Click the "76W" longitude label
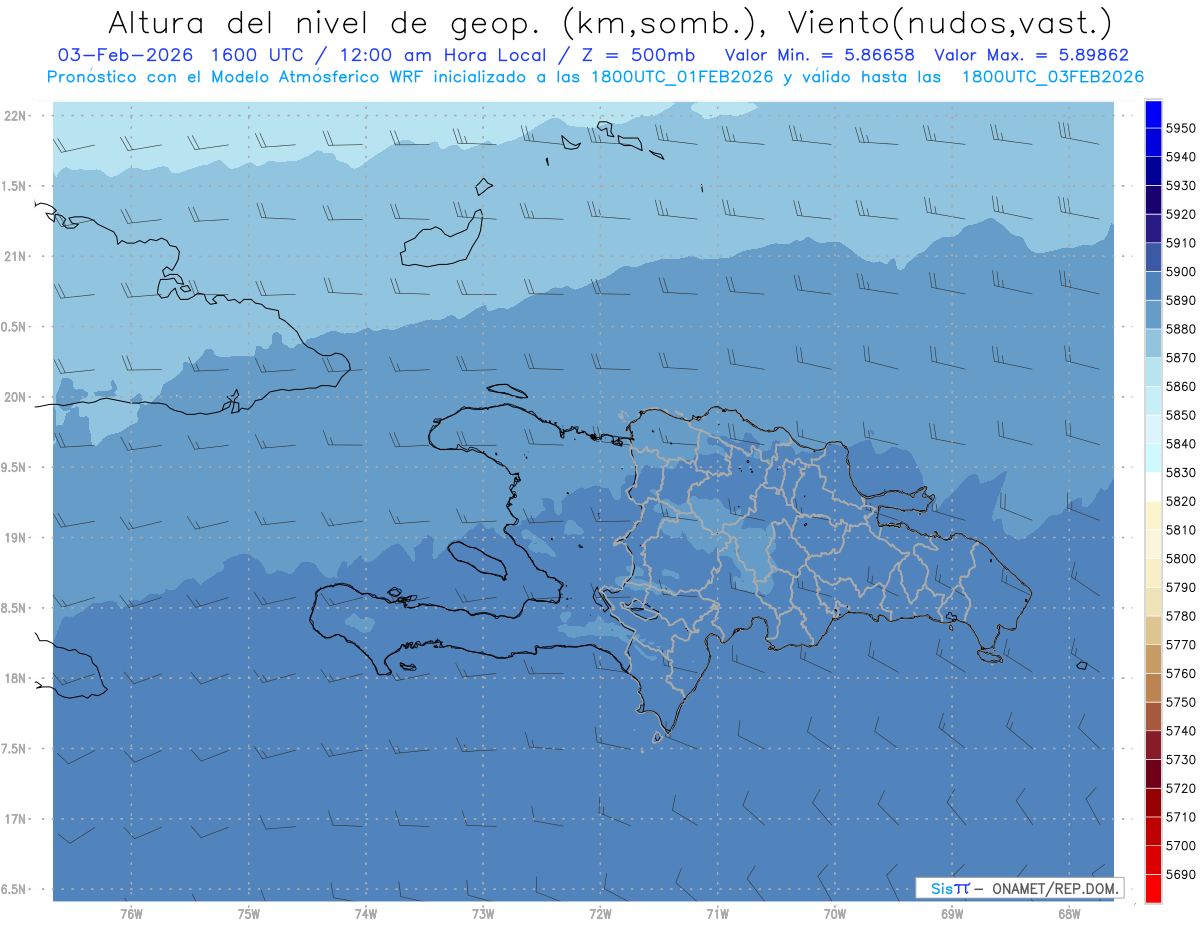Image resolution: width=1200 pixels, height=927 pixels. 131,914
